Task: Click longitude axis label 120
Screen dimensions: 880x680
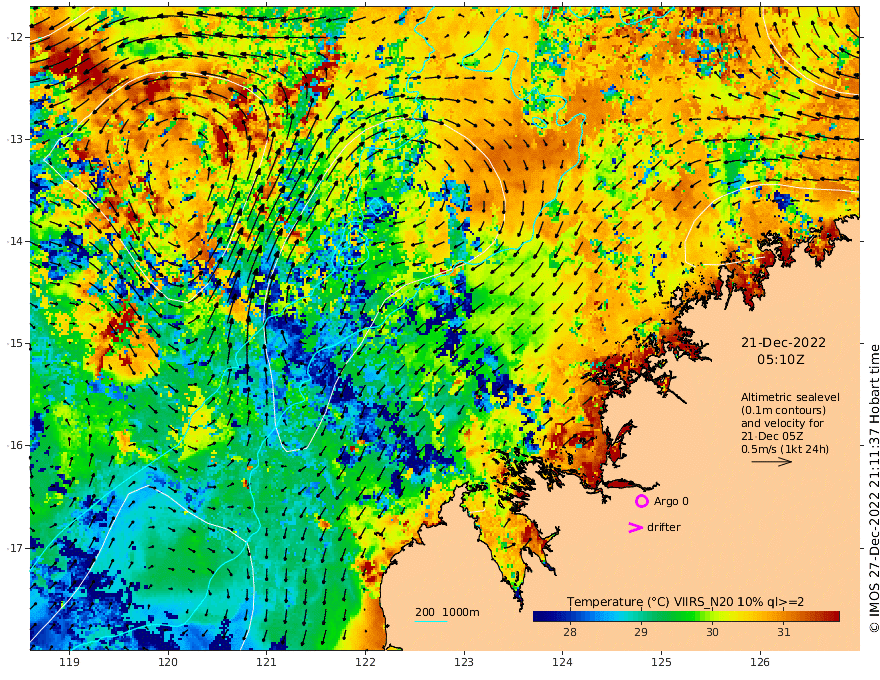Action: click(168, 662)
